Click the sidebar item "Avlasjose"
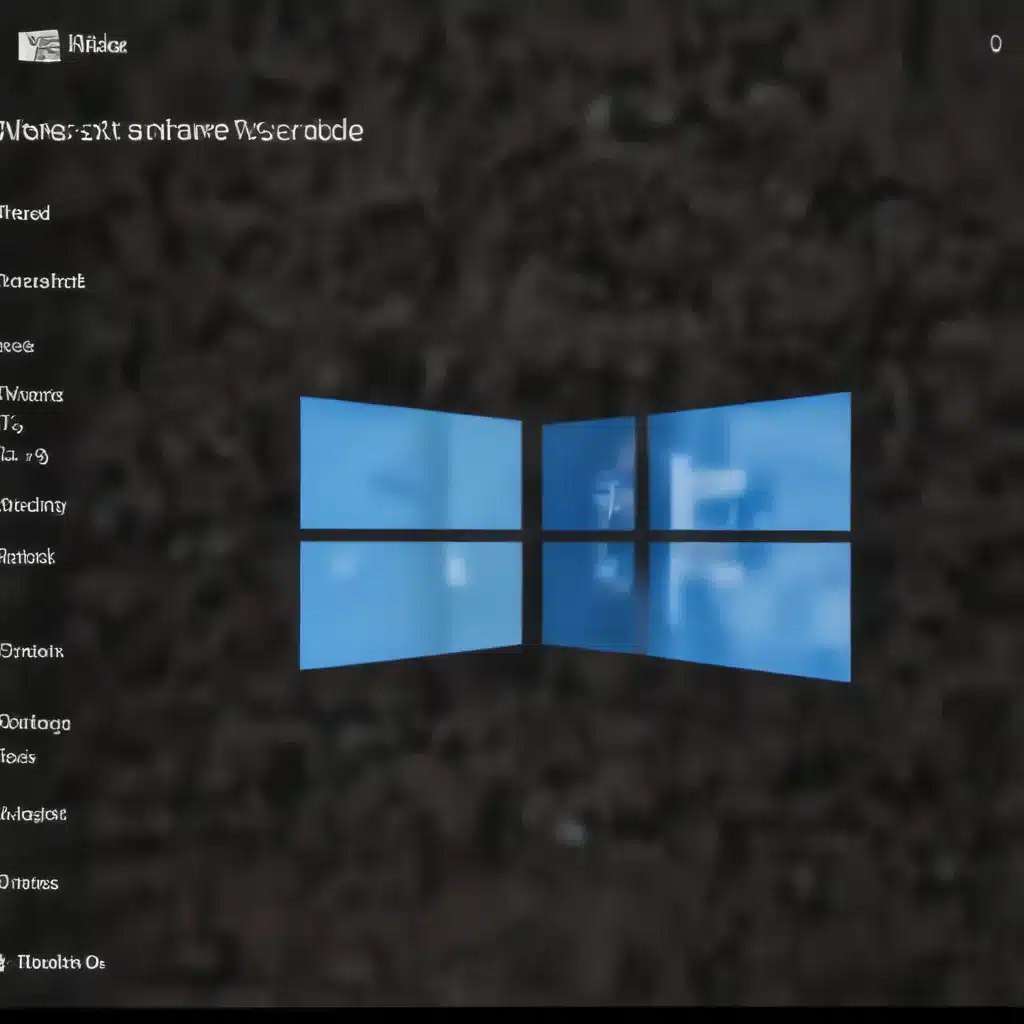 33,814
